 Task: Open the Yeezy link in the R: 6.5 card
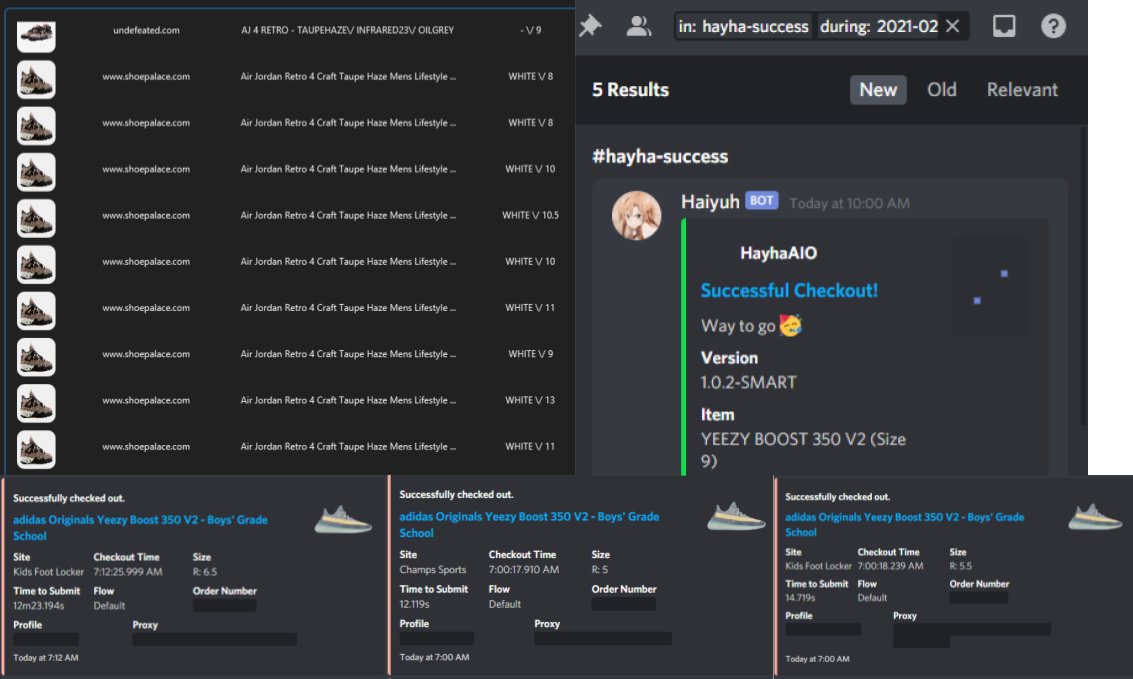pos(140,527)
